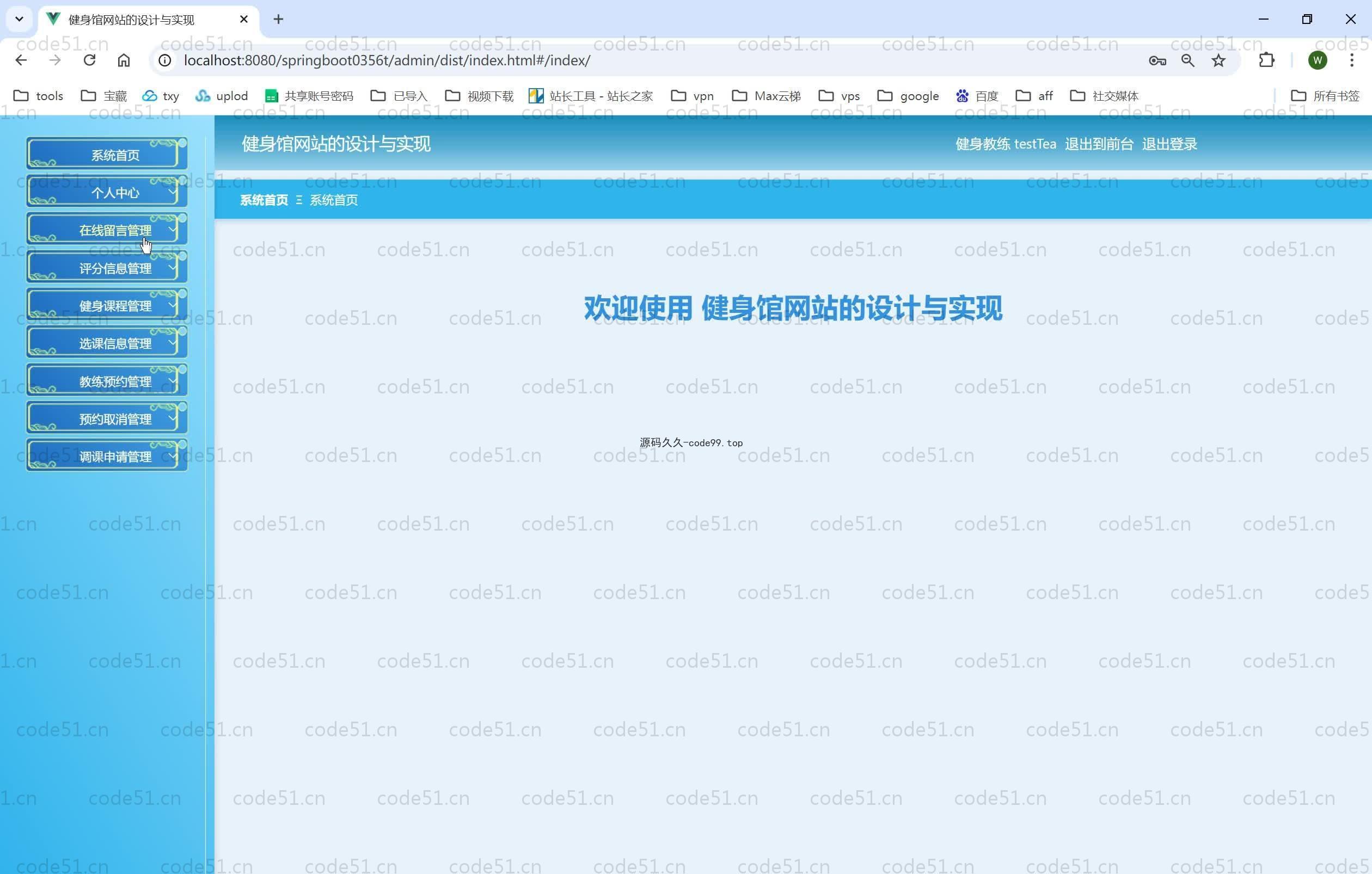Click the browser forward arrow
Viewport: 1372px width, 874px height.
56,60
